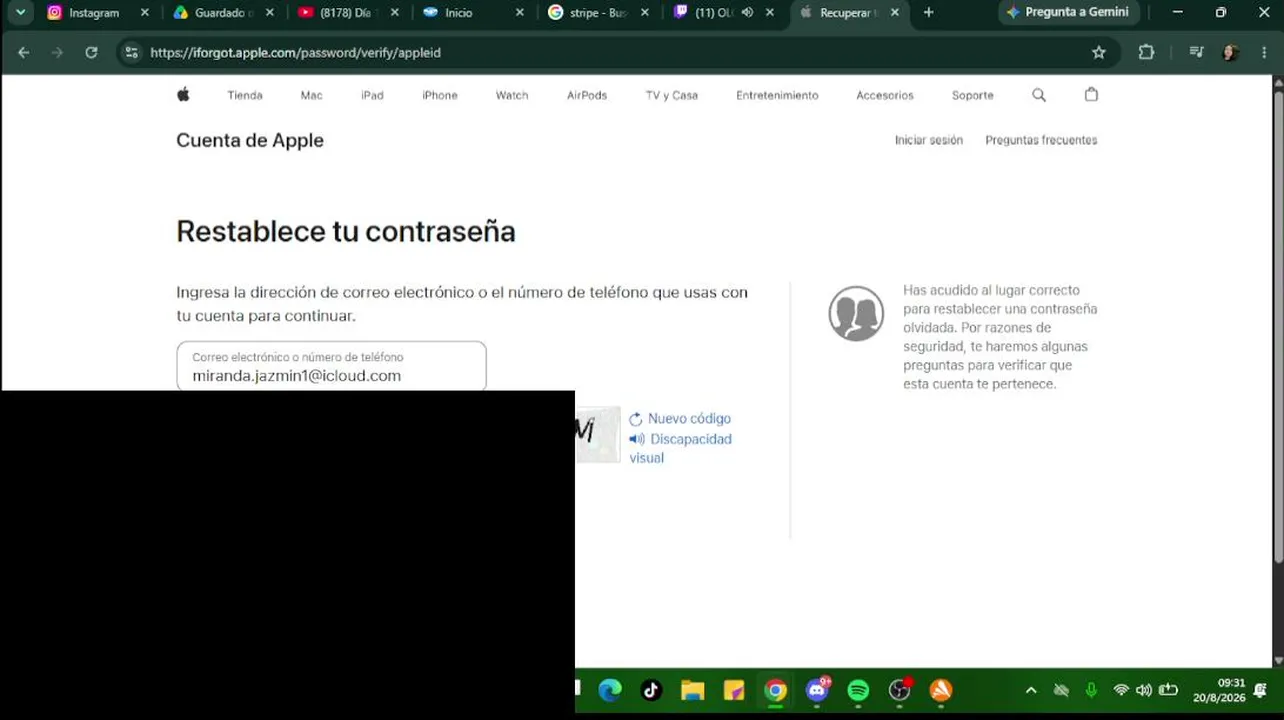Image resolution: width=1284 pixels, height=720 pixels.
Task: Click the battery tray icon
Action: click(1168, 690)
